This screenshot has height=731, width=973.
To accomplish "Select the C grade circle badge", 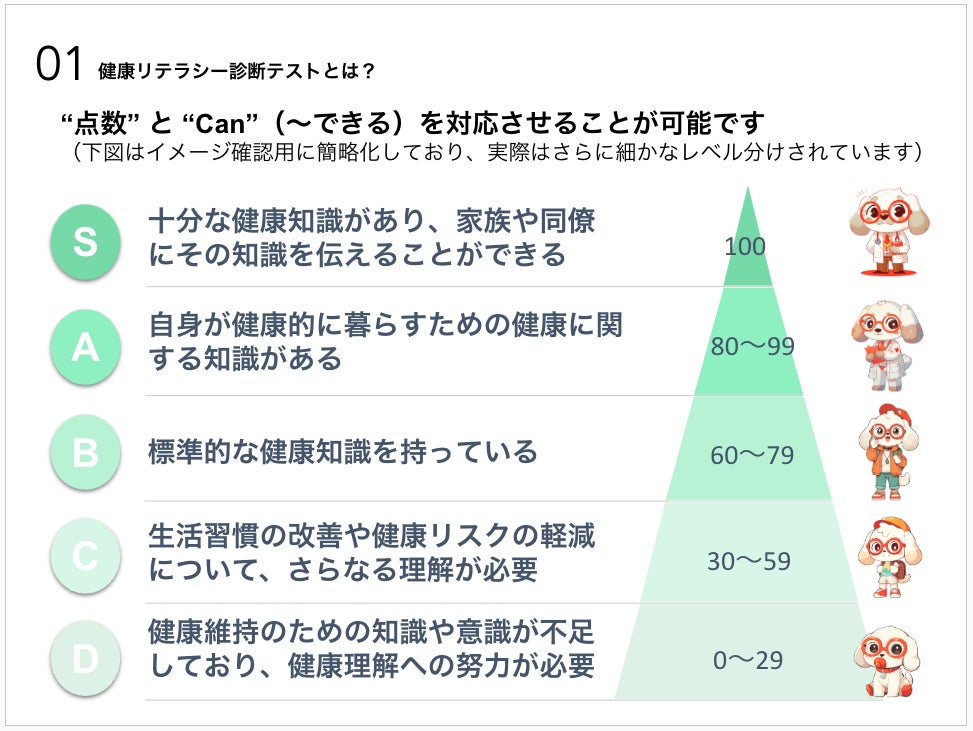I will [85, 556].
